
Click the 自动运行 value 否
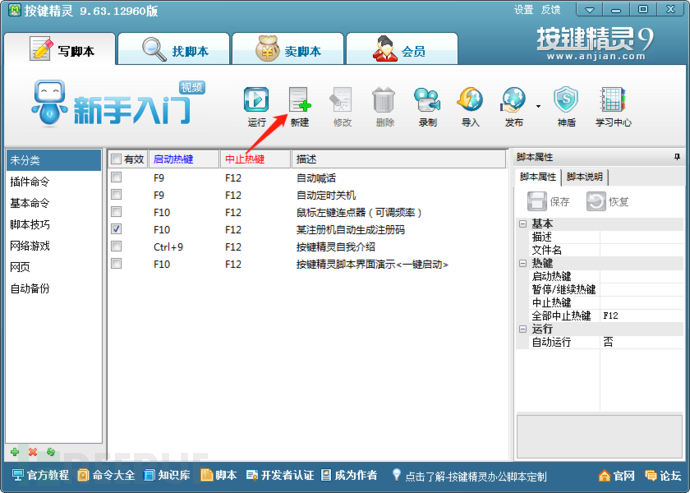click(x=642, y=342)
